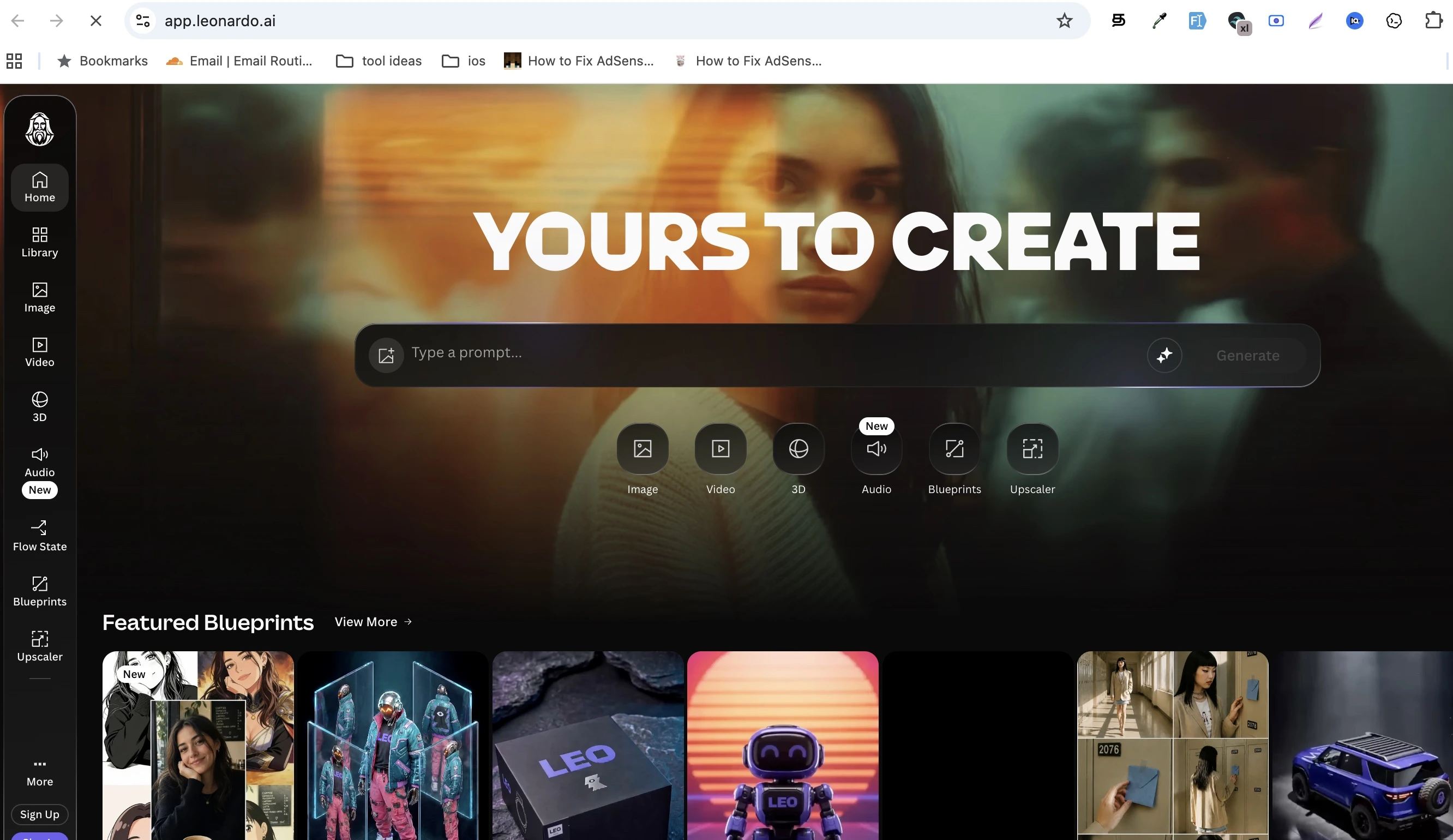
Task: Open 3D section in the sidebar
Action: tap(40, 407)
